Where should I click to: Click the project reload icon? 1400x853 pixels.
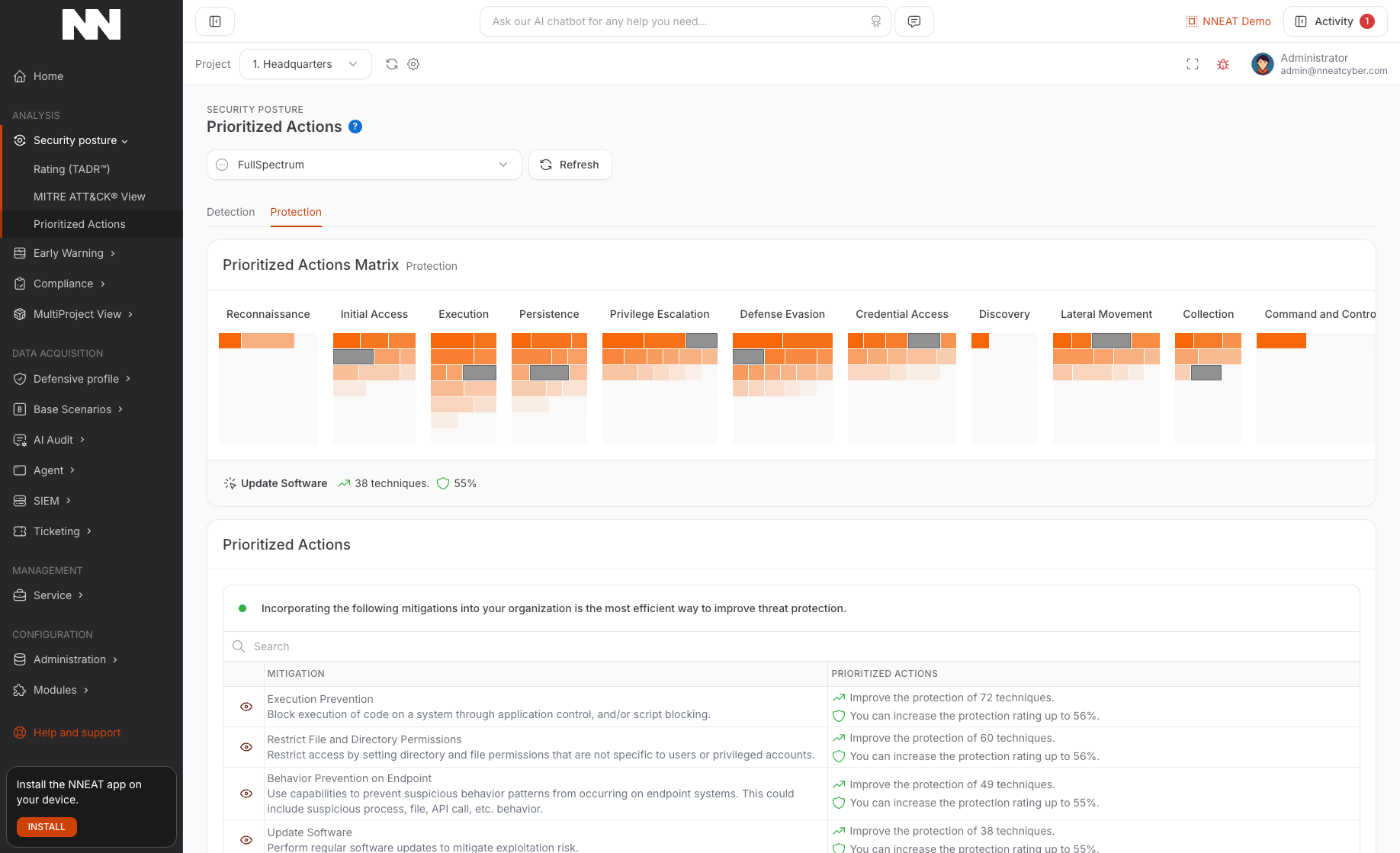(392, 64)
